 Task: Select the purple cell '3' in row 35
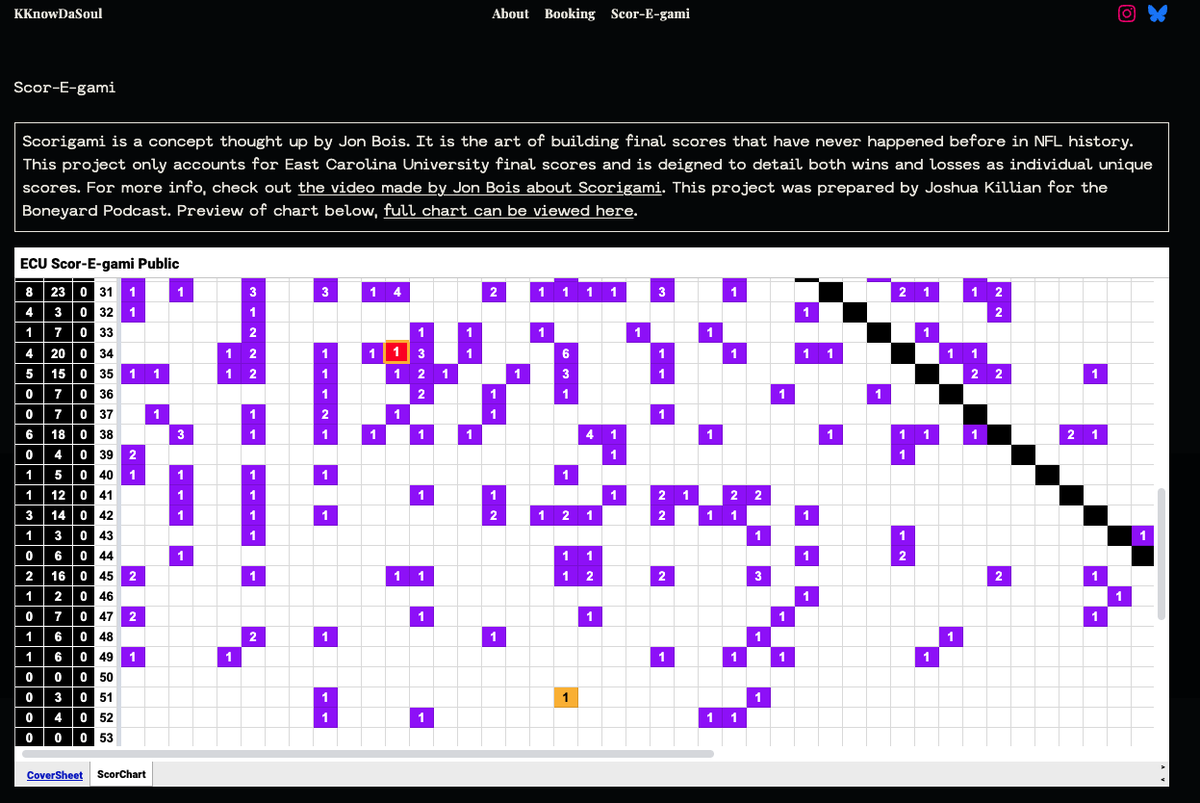(x=566, y=373)
